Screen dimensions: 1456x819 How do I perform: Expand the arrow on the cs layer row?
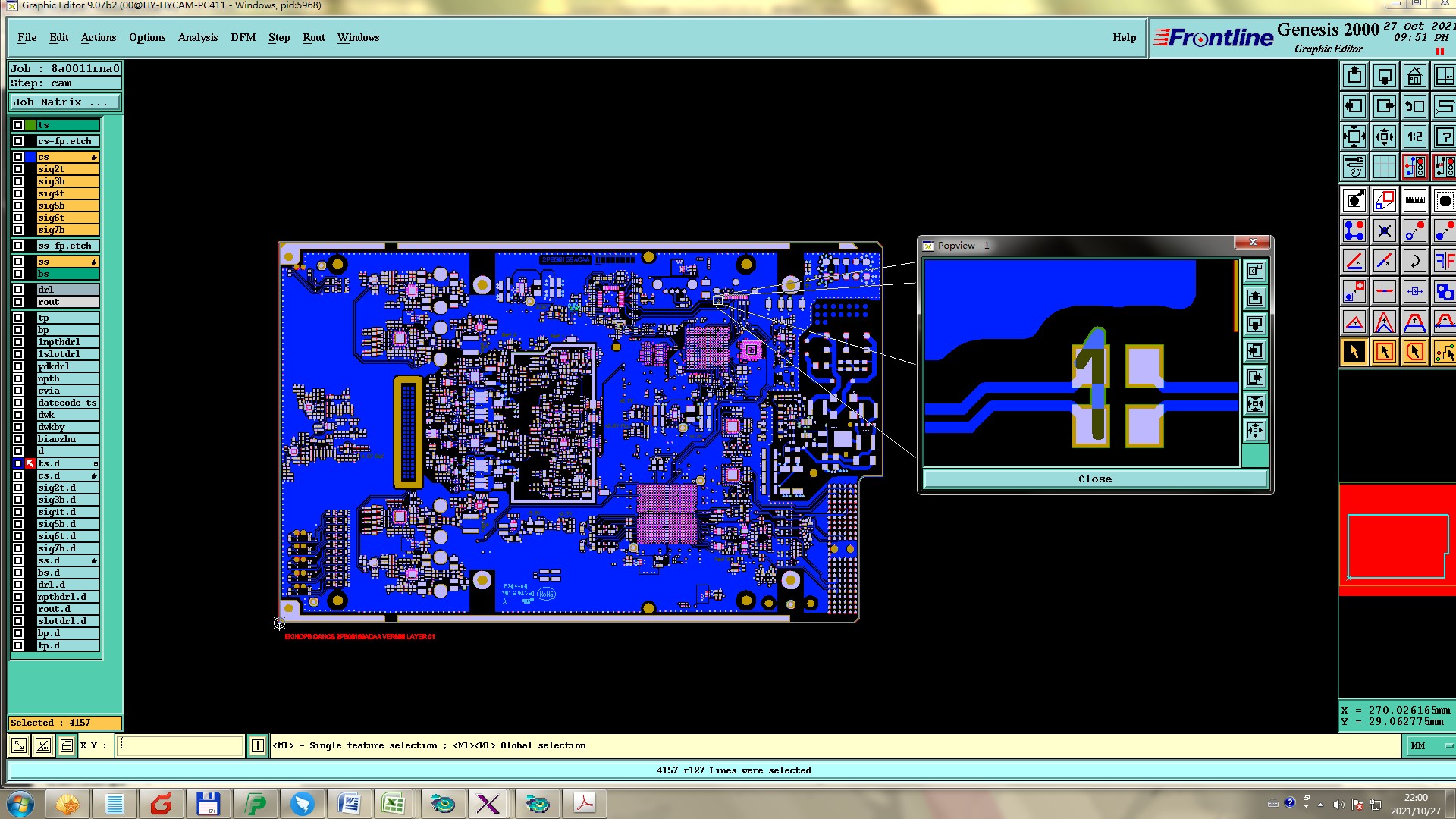click(94, 158)
